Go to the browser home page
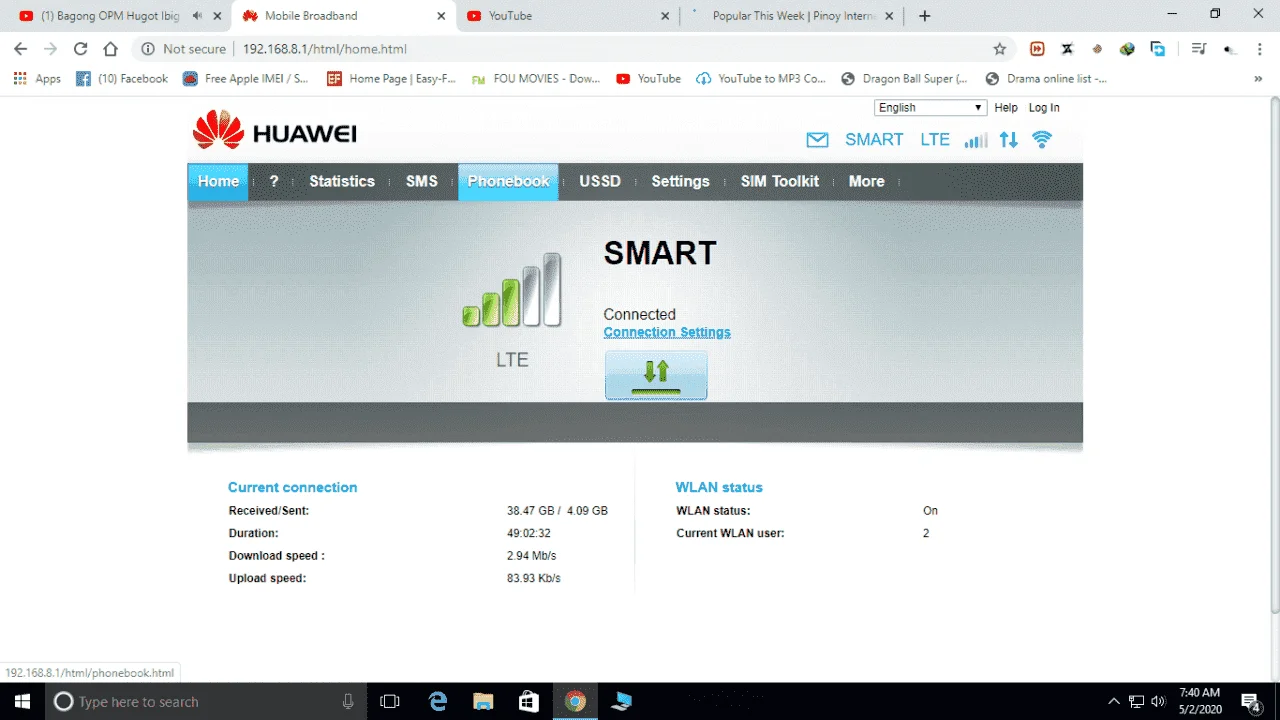 (111, 49)
